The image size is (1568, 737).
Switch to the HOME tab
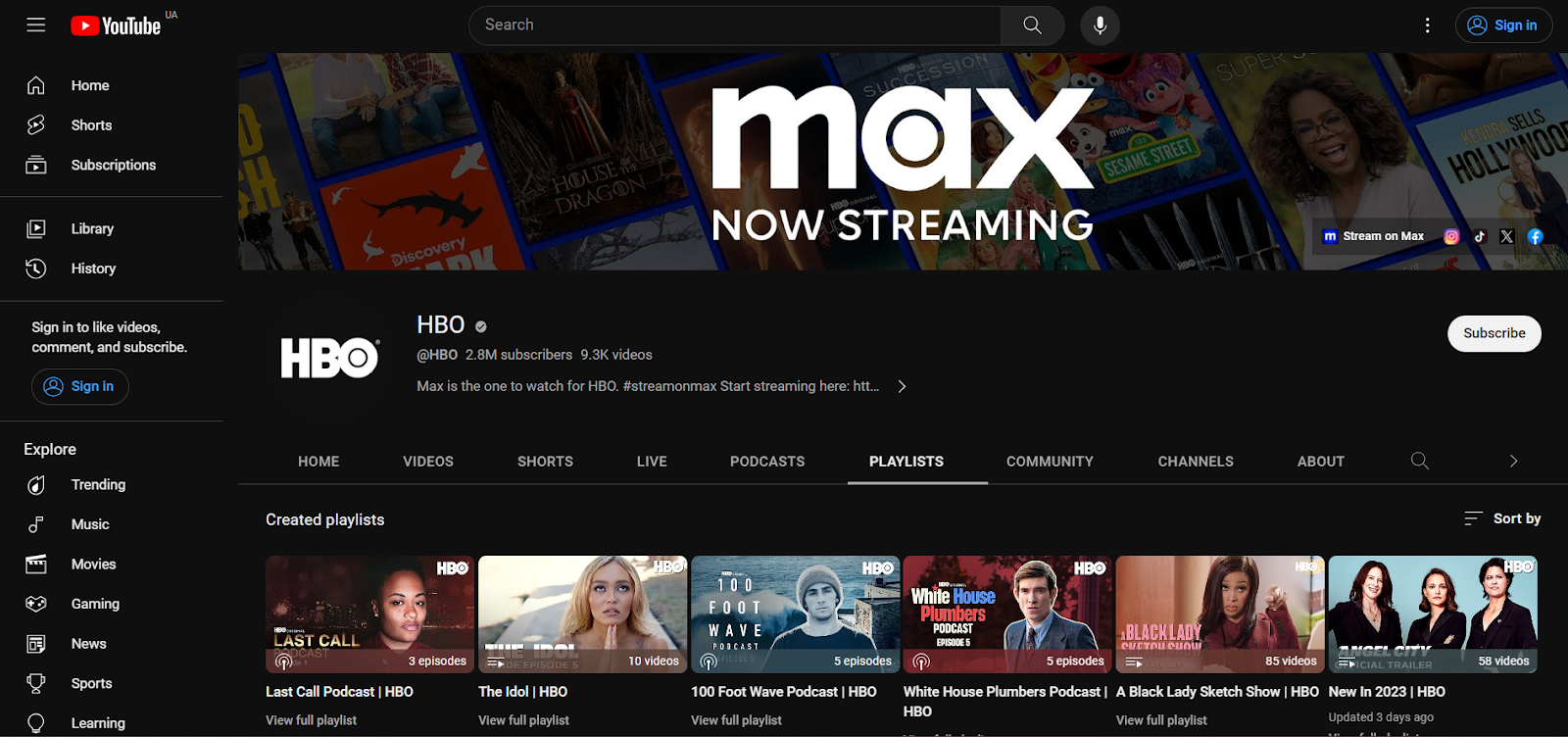[318, 461]
